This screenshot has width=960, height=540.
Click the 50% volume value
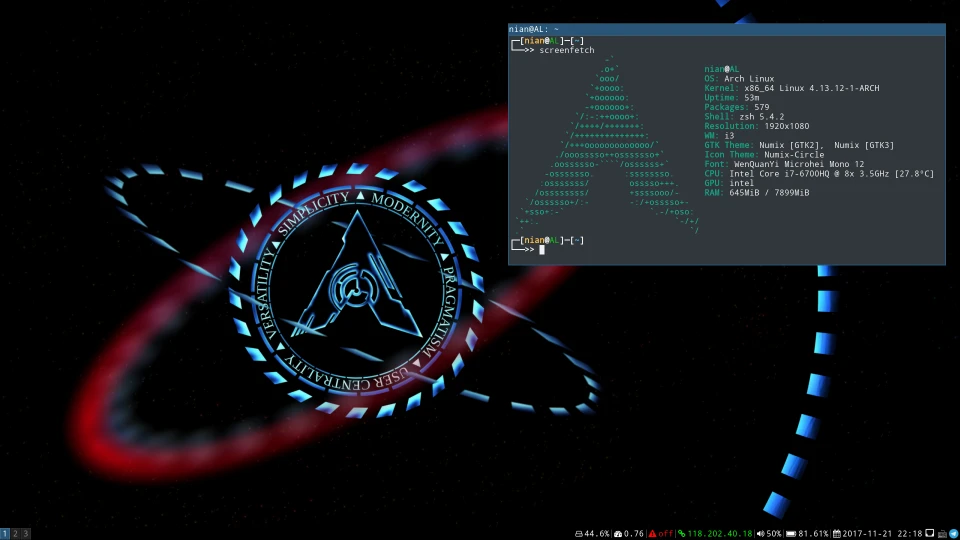pos(774,534)
